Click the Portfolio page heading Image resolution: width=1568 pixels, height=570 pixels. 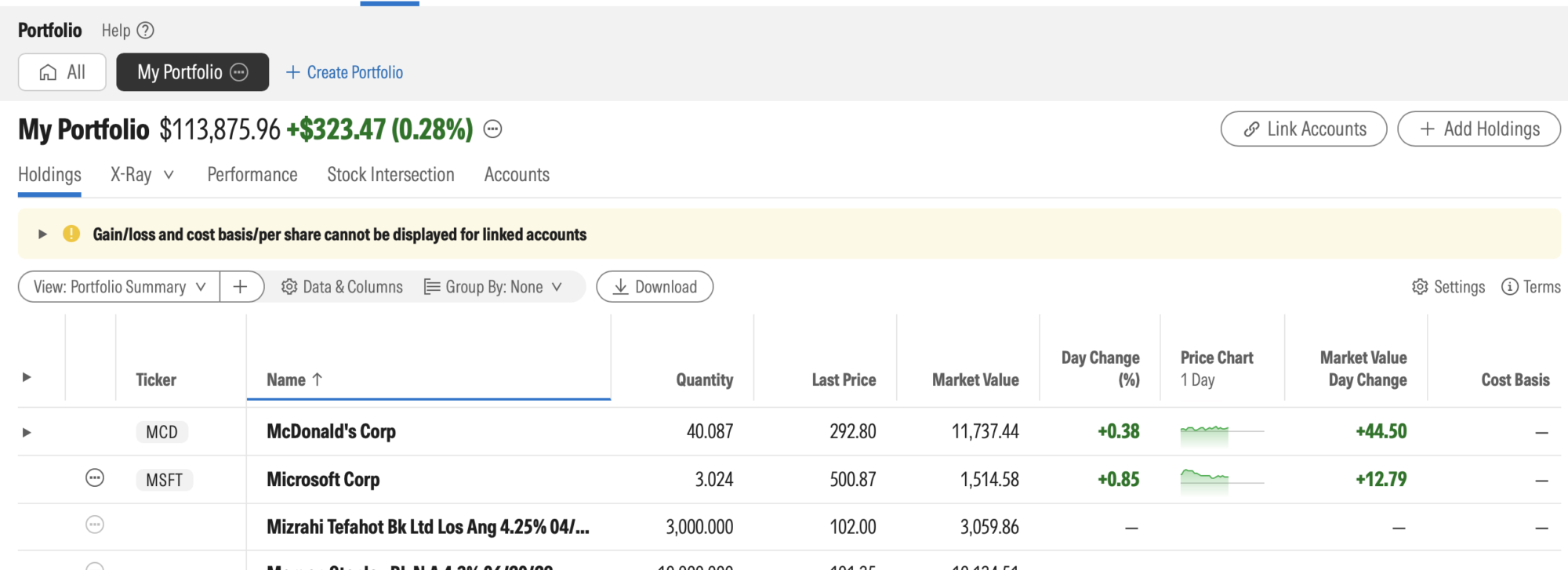[x=50, y=31]
